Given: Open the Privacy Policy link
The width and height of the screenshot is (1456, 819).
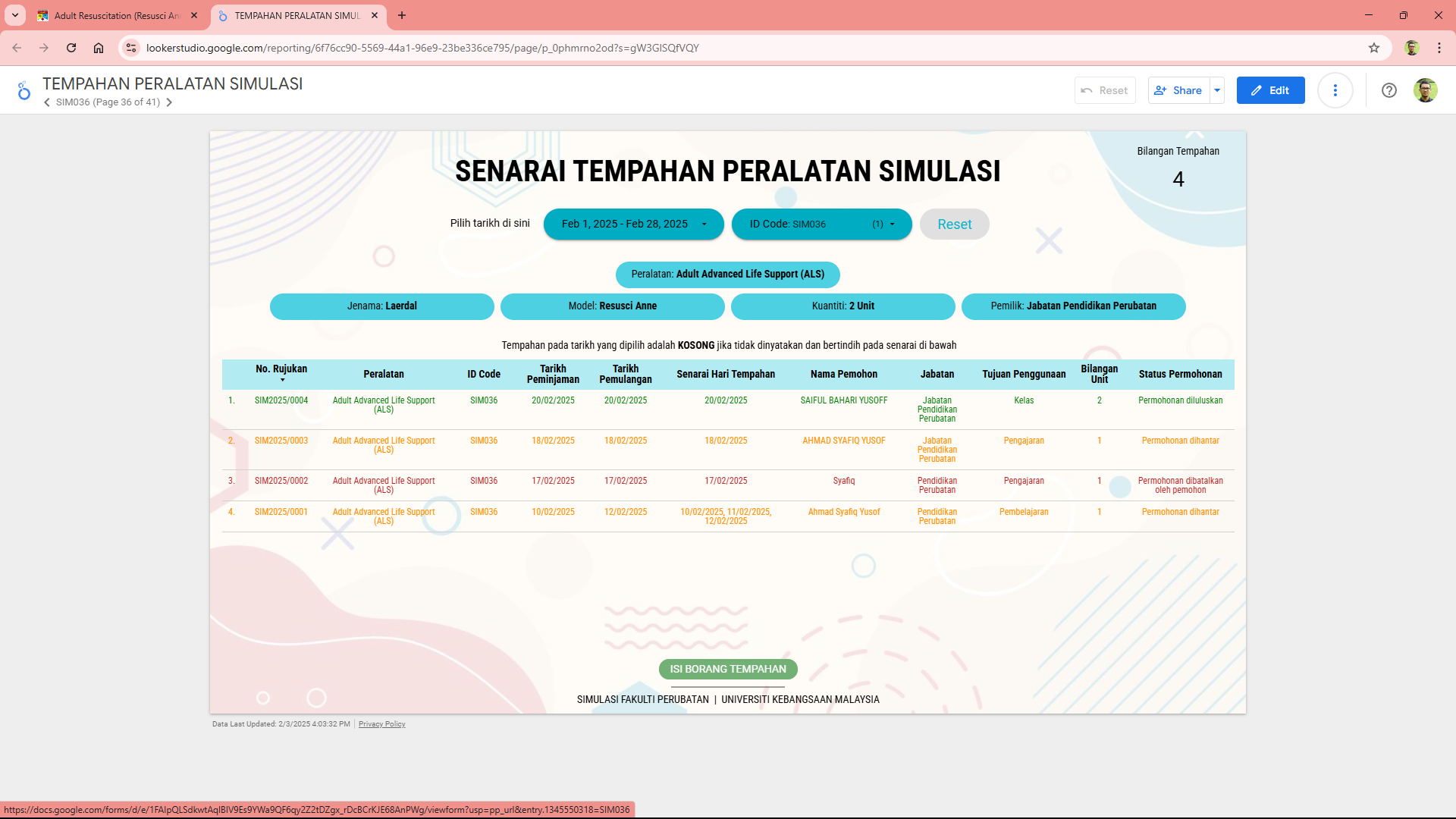Looking at the screenshot, I should tap(381, 724).
